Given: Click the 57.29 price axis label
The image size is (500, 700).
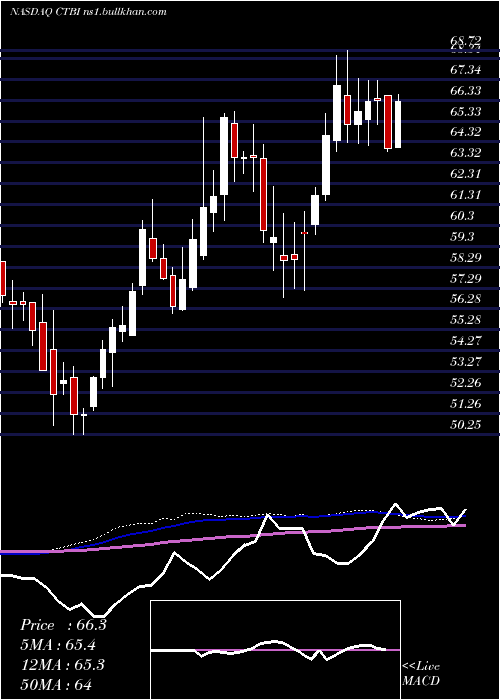Looking at the screenshot, I should tap(466, 279).
